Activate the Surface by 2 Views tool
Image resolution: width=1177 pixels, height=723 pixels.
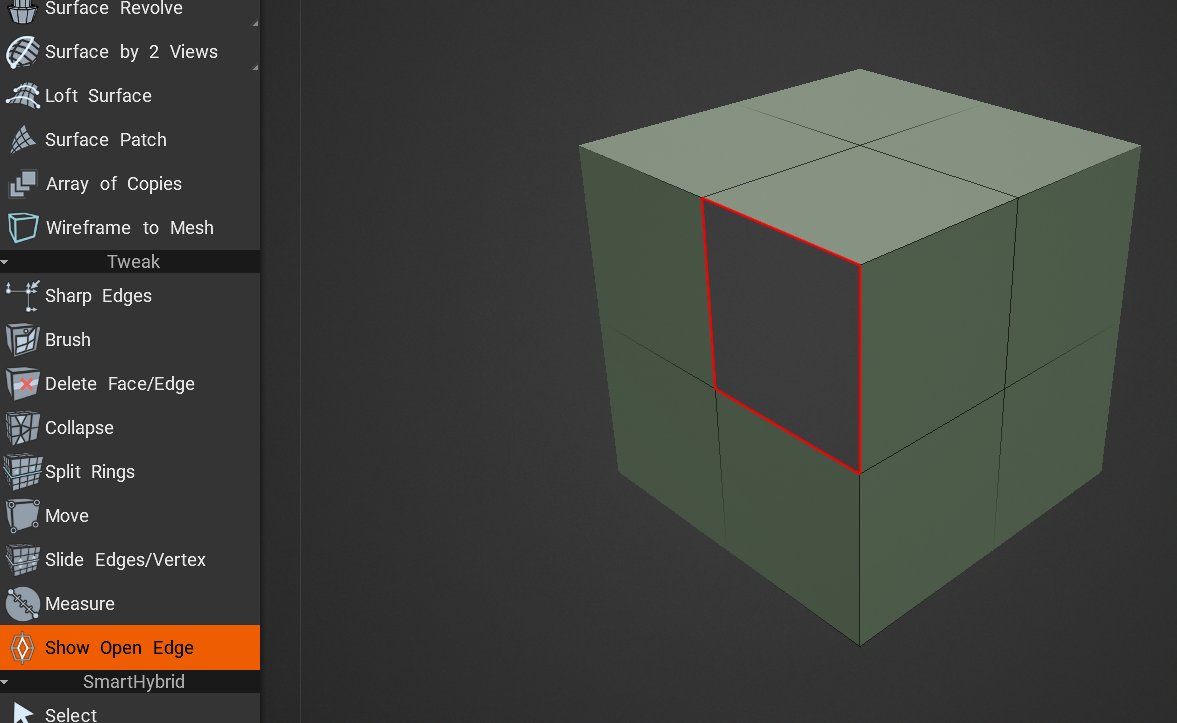click(130, 52)
